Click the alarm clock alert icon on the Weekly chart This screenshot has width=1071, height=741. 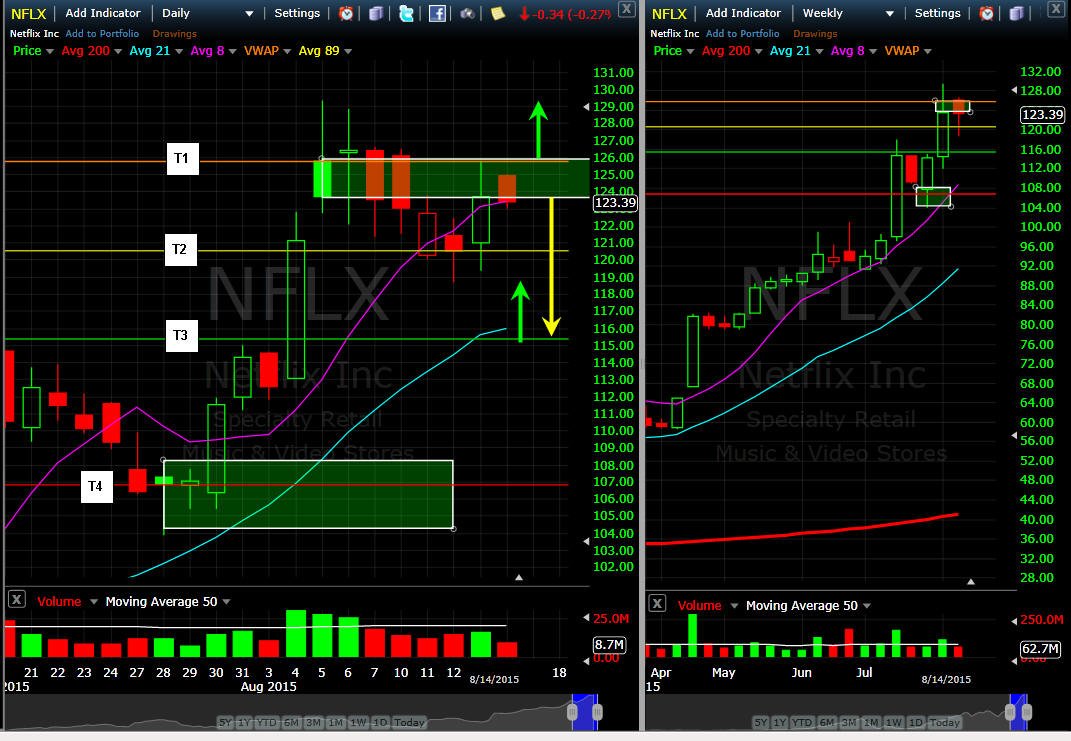click(986, 13)
